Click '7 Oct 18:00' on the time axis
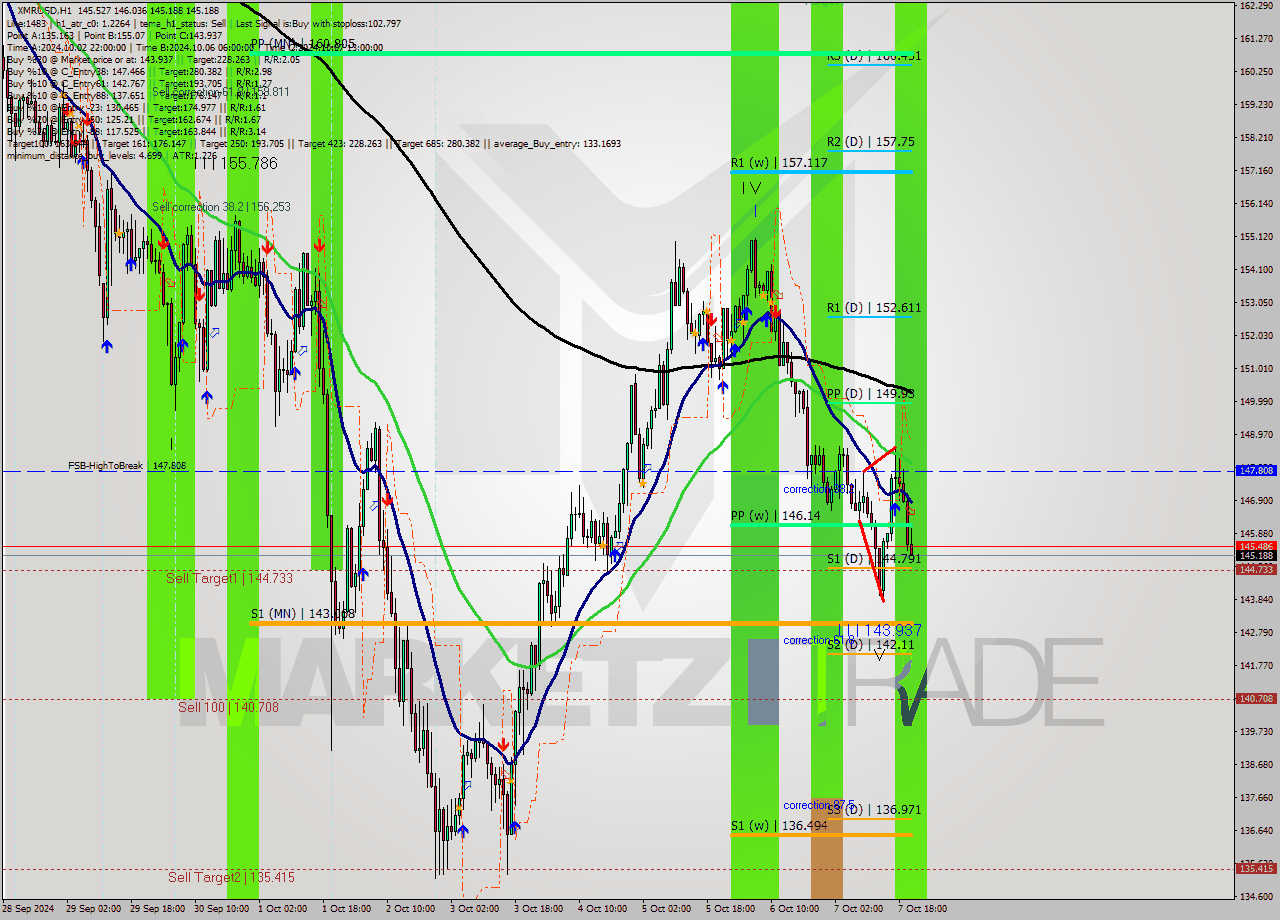Screen dimensions: 1280x920 (x=922, y=909)
